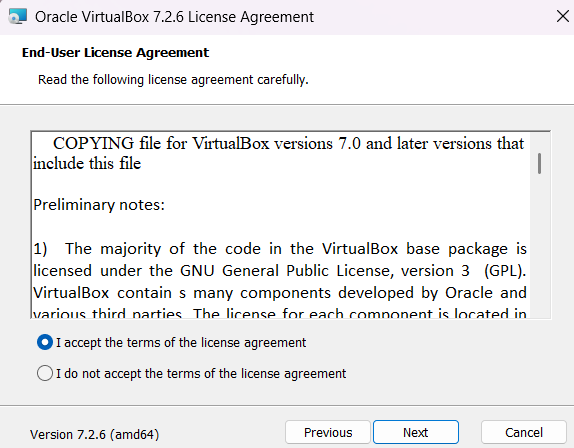Go back with the Previous button
The image size is (574, 448).
328,432
